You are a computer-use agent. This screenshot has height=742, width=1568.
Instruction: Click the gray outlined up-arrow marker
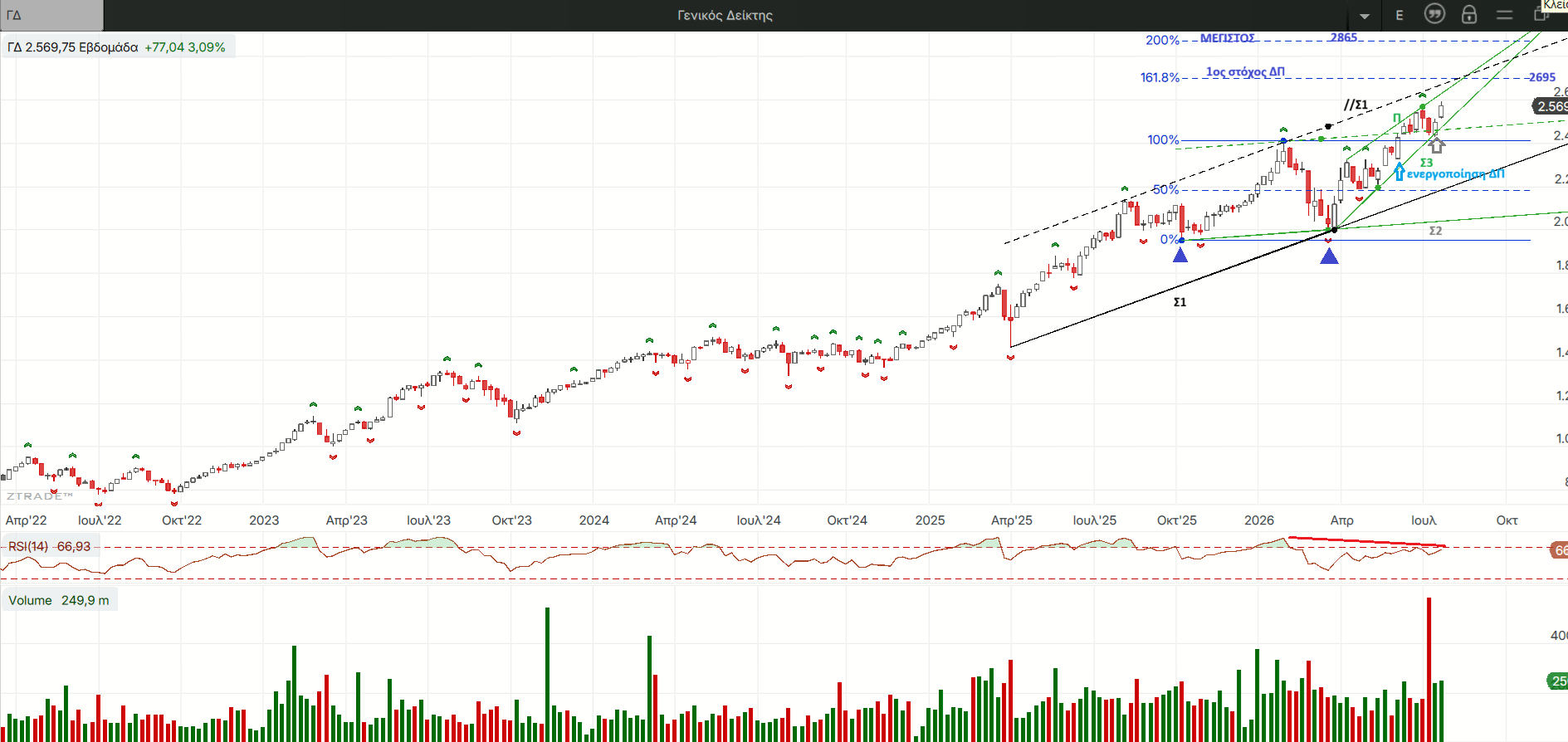pos(1437,144)
